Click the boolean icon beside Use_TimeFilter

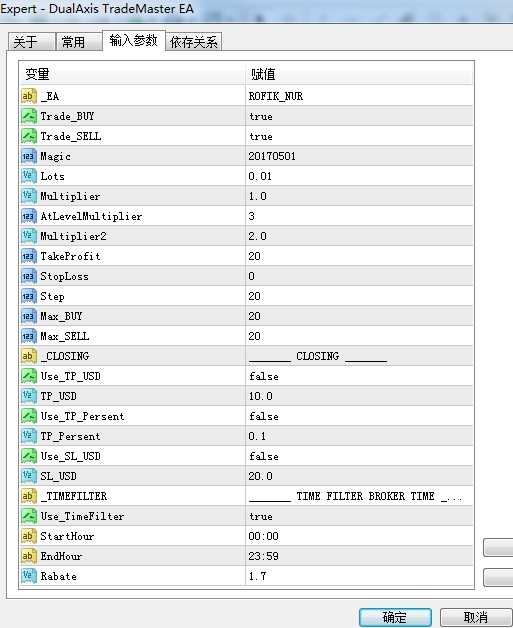tap(28, 516)
